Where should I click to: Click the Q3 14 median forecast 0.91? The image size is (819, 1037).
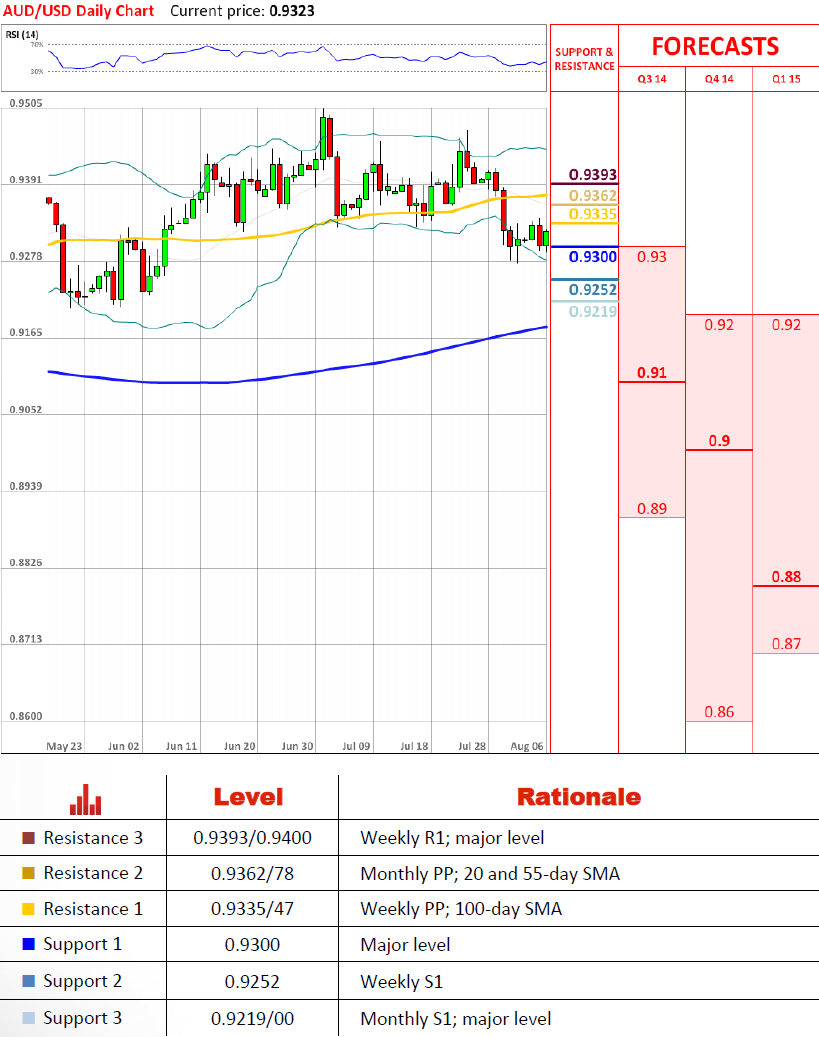(x=652, y=373)
